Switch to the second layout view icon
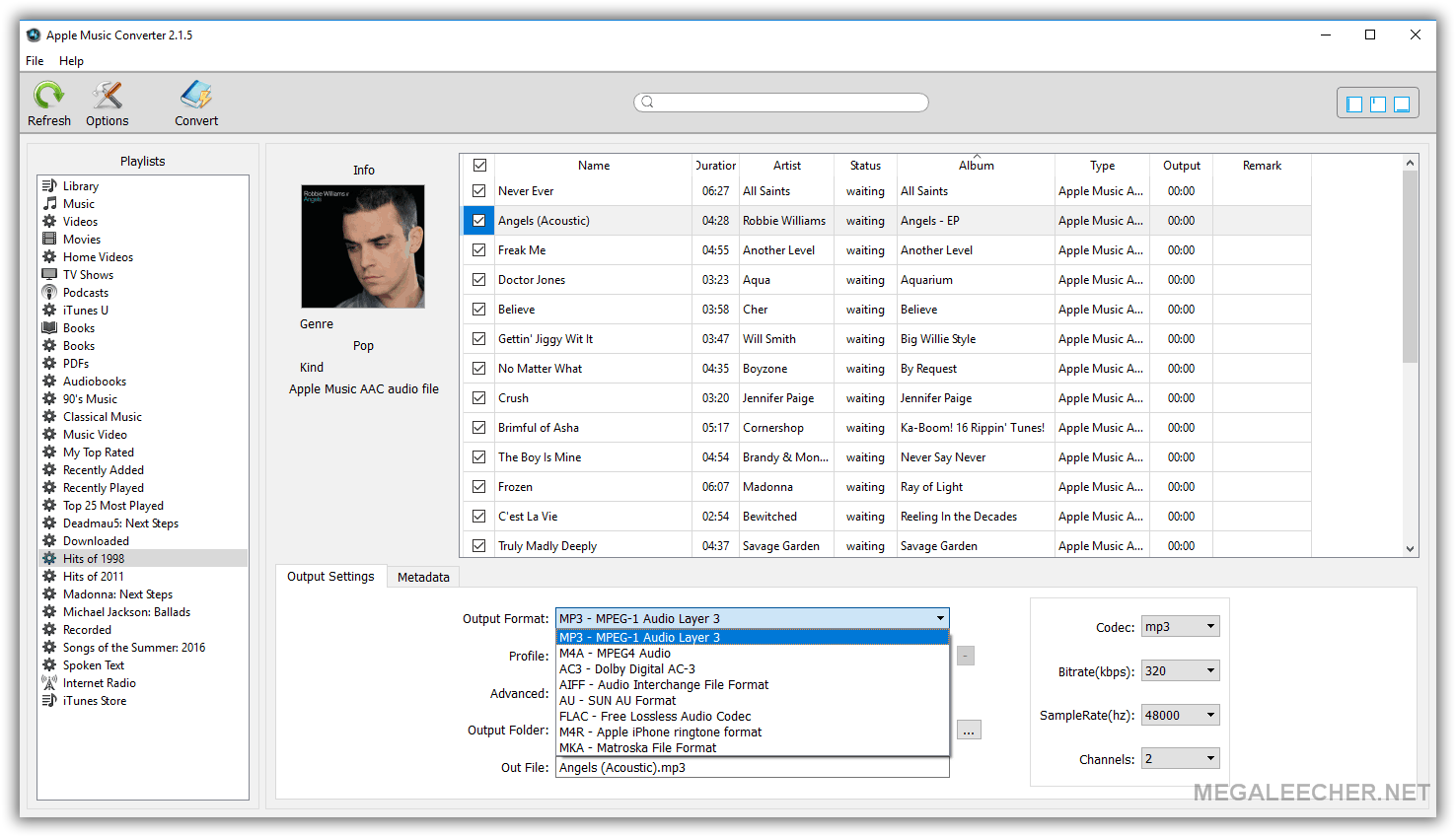Viewport: 1456px width, 837px height. coord(1378,104)
